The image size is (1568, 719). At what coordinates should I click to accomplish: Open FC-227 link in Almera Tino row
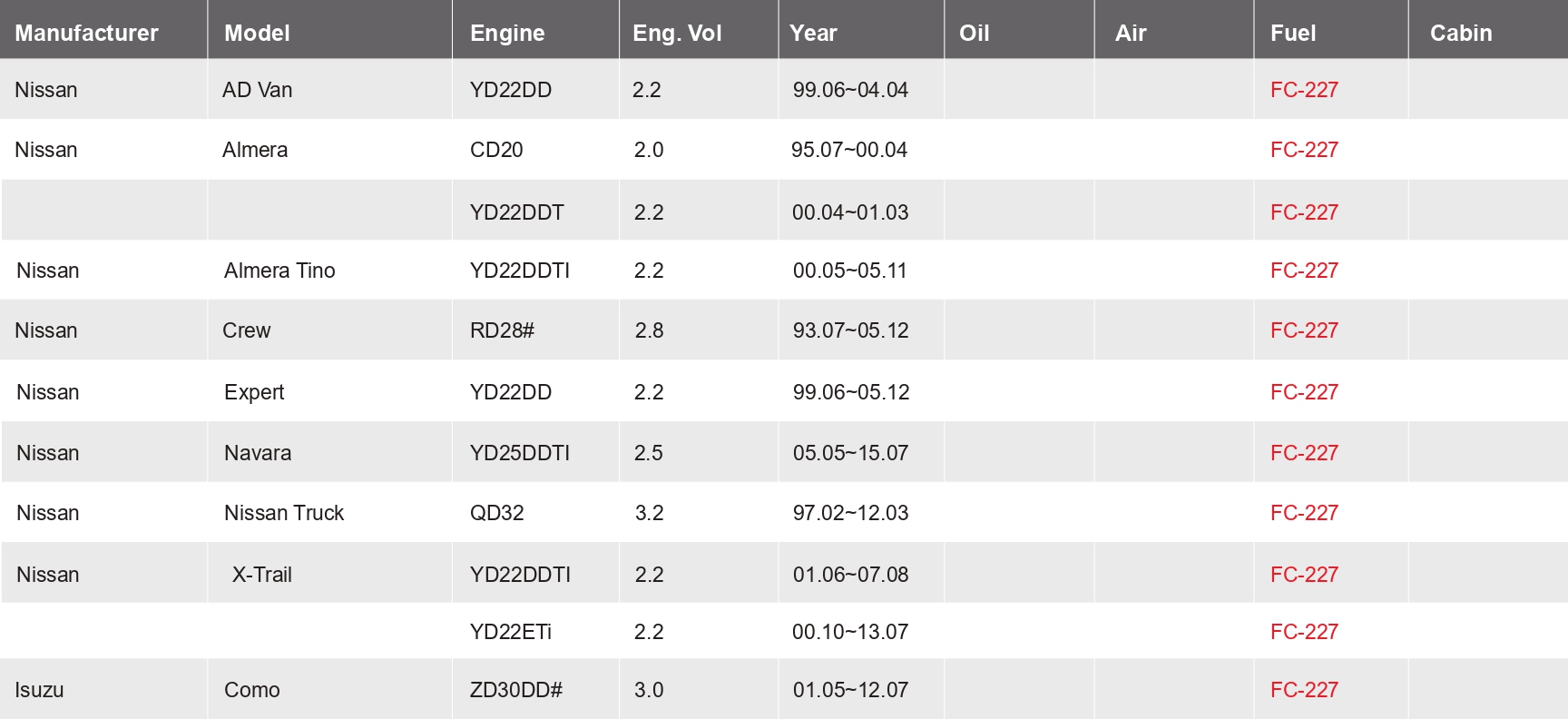[x=1304, y=271]
